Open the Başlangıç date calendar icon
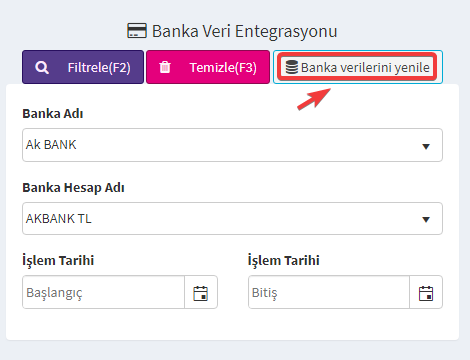This screenshot has height=360, width=470. tap(201, 293)
